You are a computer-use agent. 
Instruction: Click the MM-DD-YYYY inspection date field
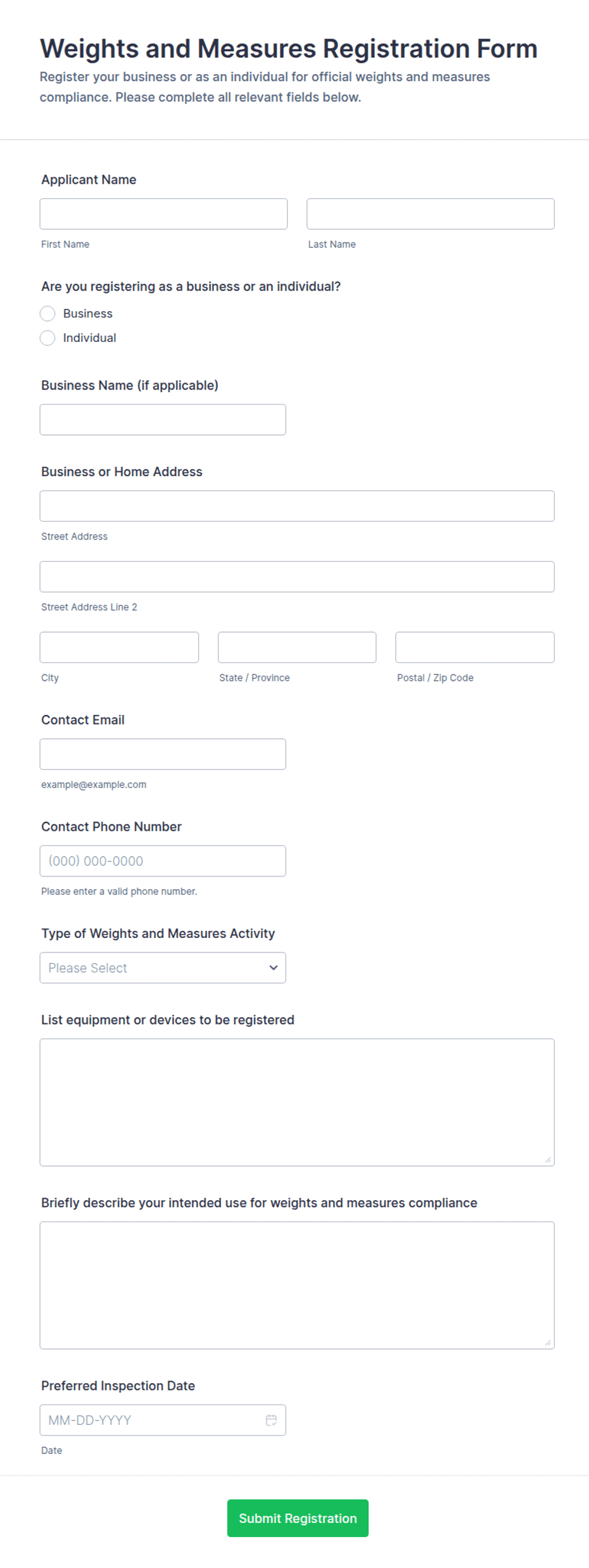[x=163, y=1420]
